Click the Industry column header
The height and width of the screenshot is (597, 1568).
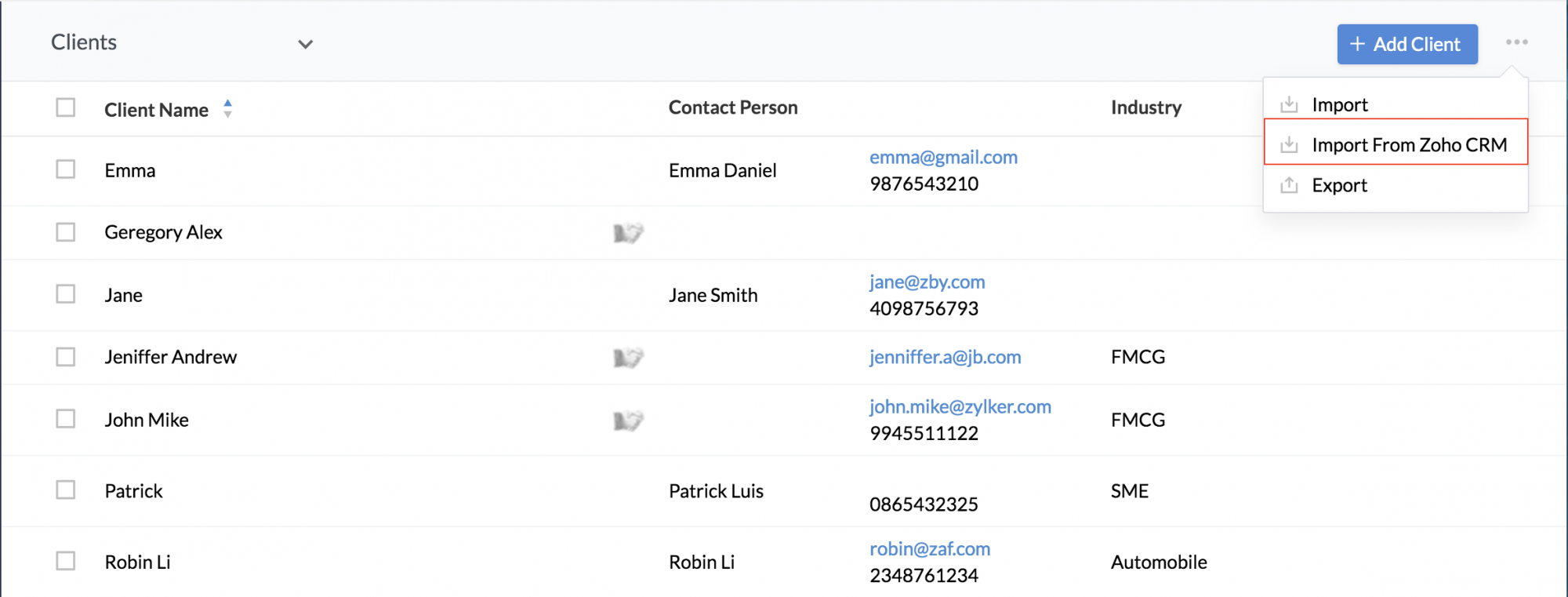click(x=1146, y=107)
